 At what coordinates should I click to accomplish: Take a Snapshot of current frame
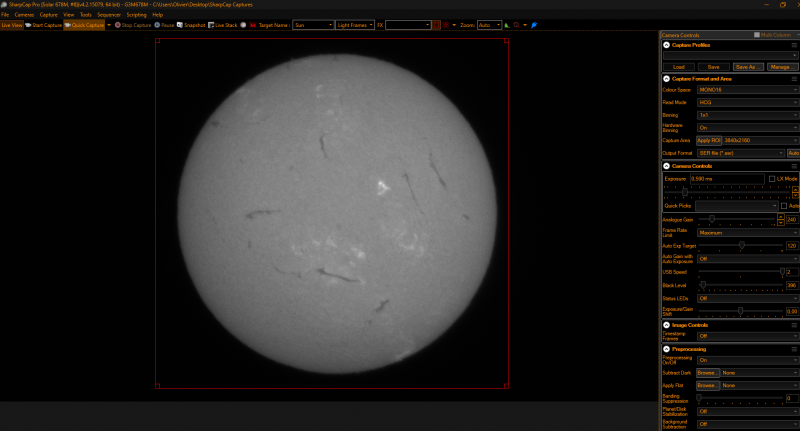pyautogui.click(x=191, y=25)
